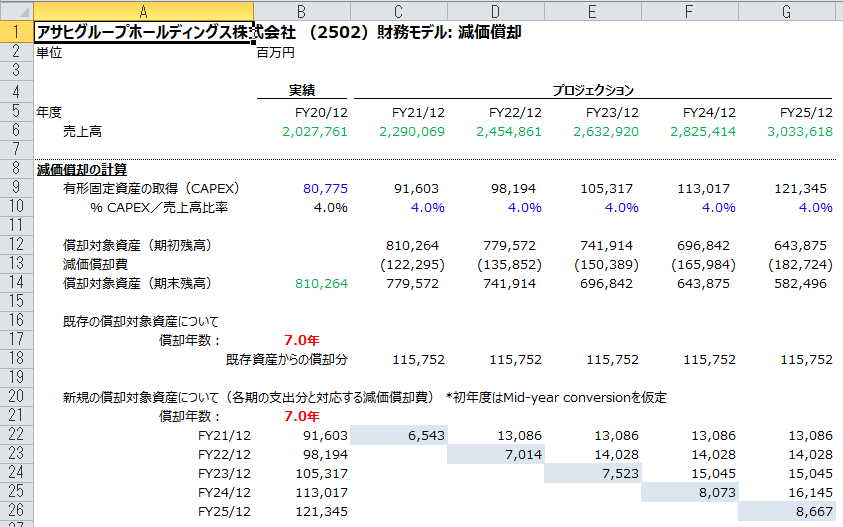Select column C header
Screen dimensions: 843x527
point(398,11)
